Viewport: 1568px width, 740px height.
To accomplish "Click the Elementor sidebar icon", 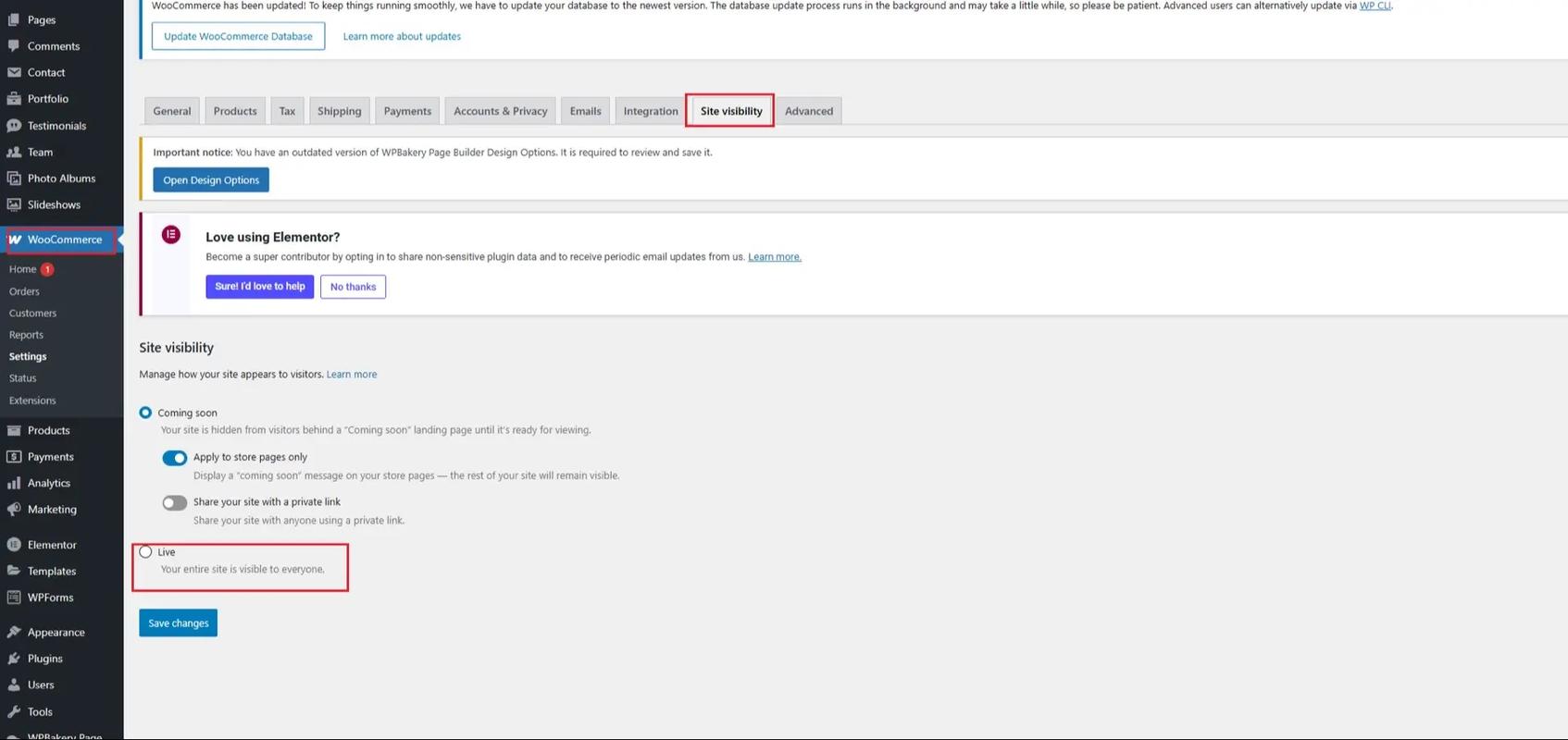I will click(14, 545).
